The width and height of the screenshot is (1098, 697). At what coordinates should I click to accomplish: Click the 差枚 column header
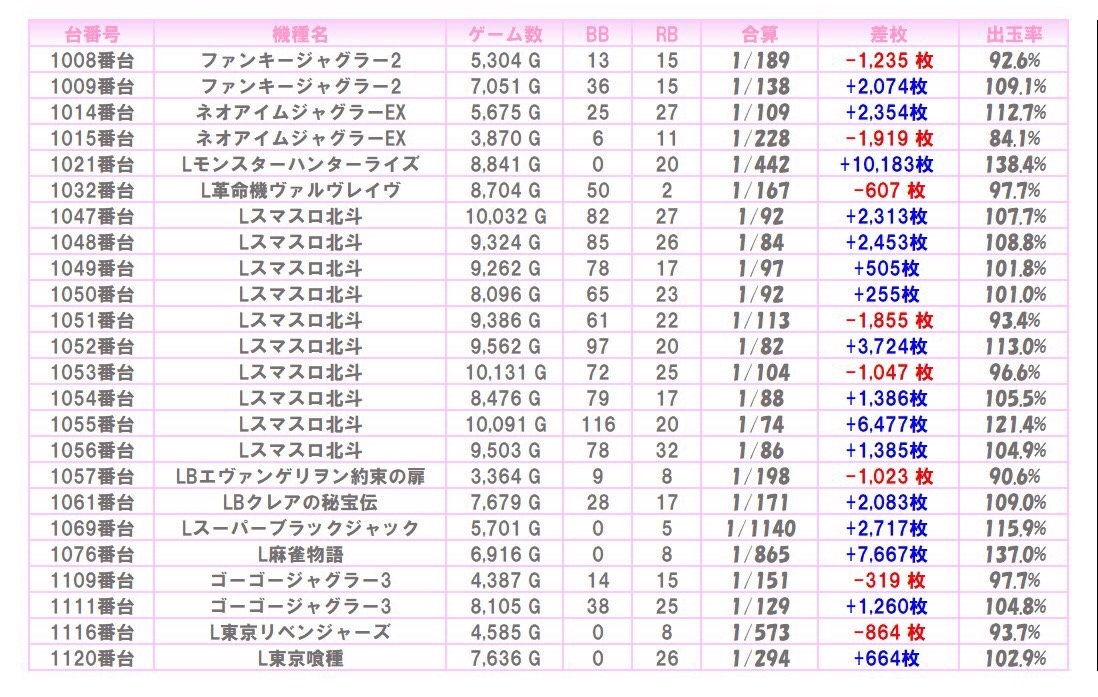coord(886,34)
